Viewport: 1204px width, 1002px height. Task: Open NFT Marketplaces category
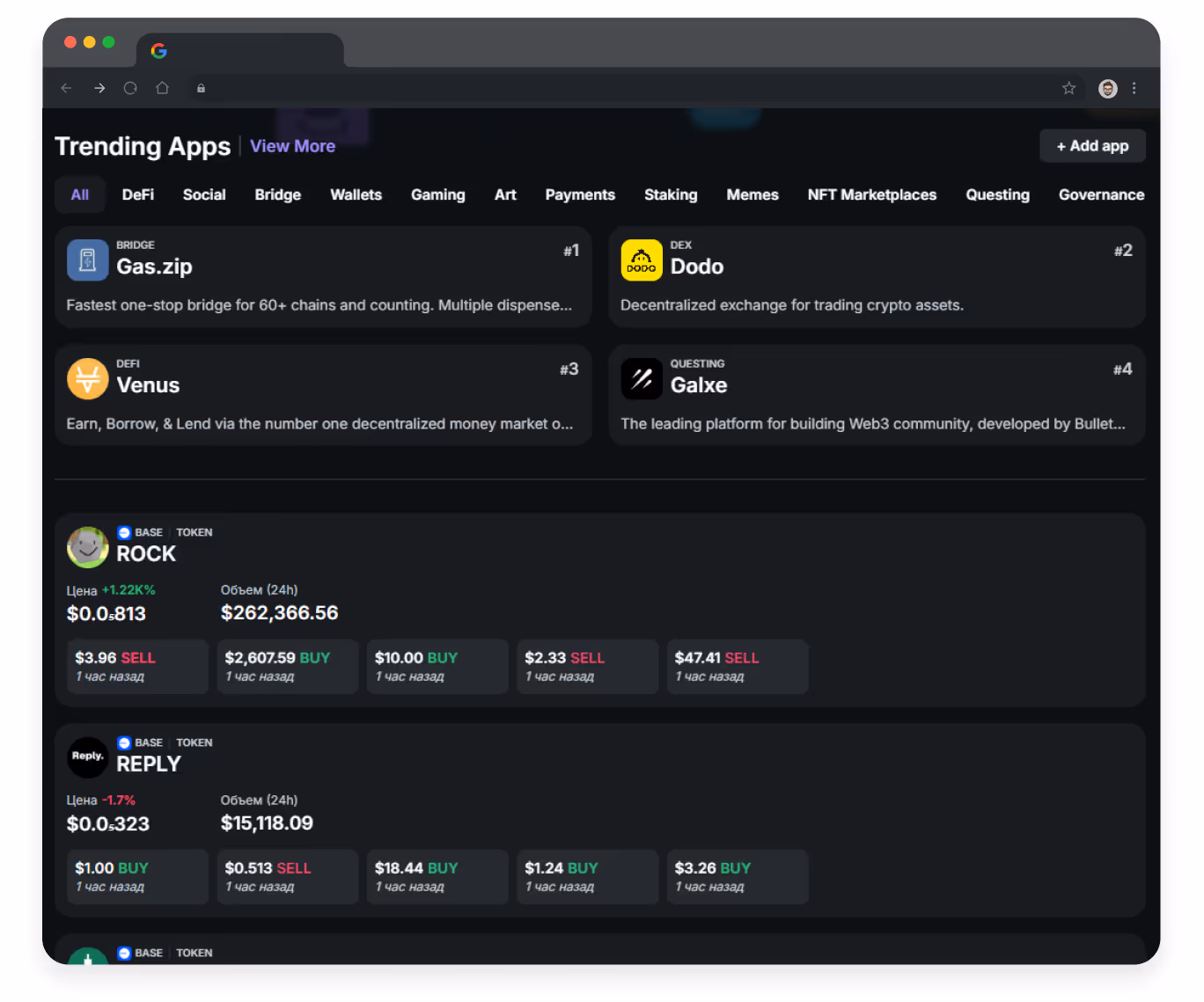(x=872, y=194)
